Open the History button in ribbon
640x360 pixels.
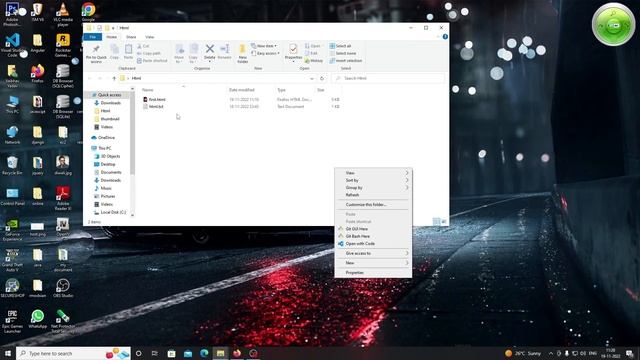[314, 60]
